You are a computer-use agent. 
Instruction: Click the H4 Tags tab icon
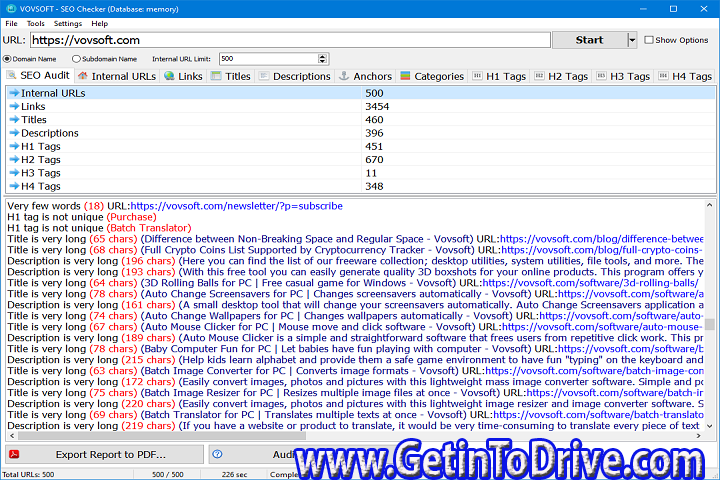663,76
